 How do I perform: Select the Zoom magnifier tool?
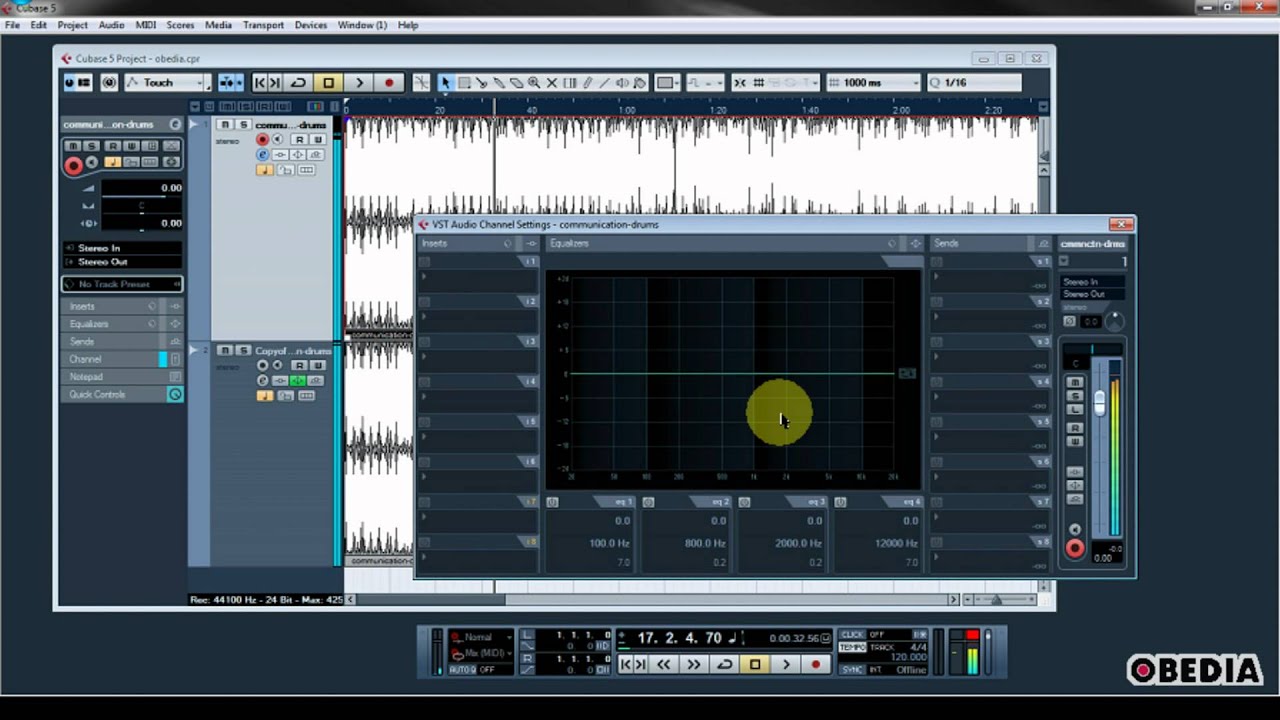coord(534,83)
